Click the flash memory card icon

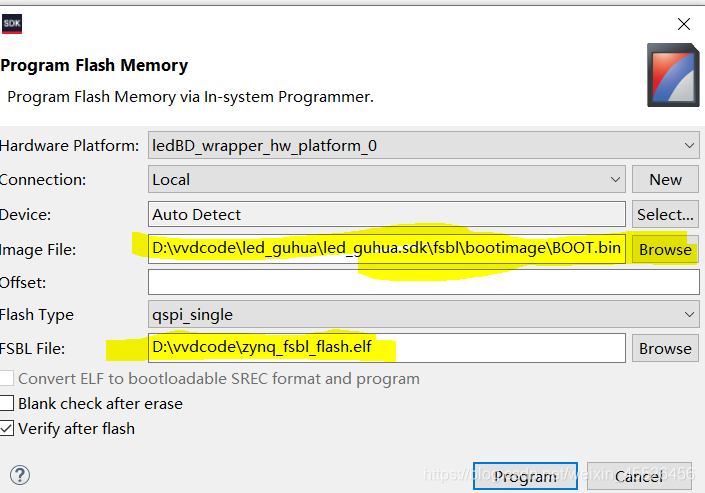[x=673, y=75]
